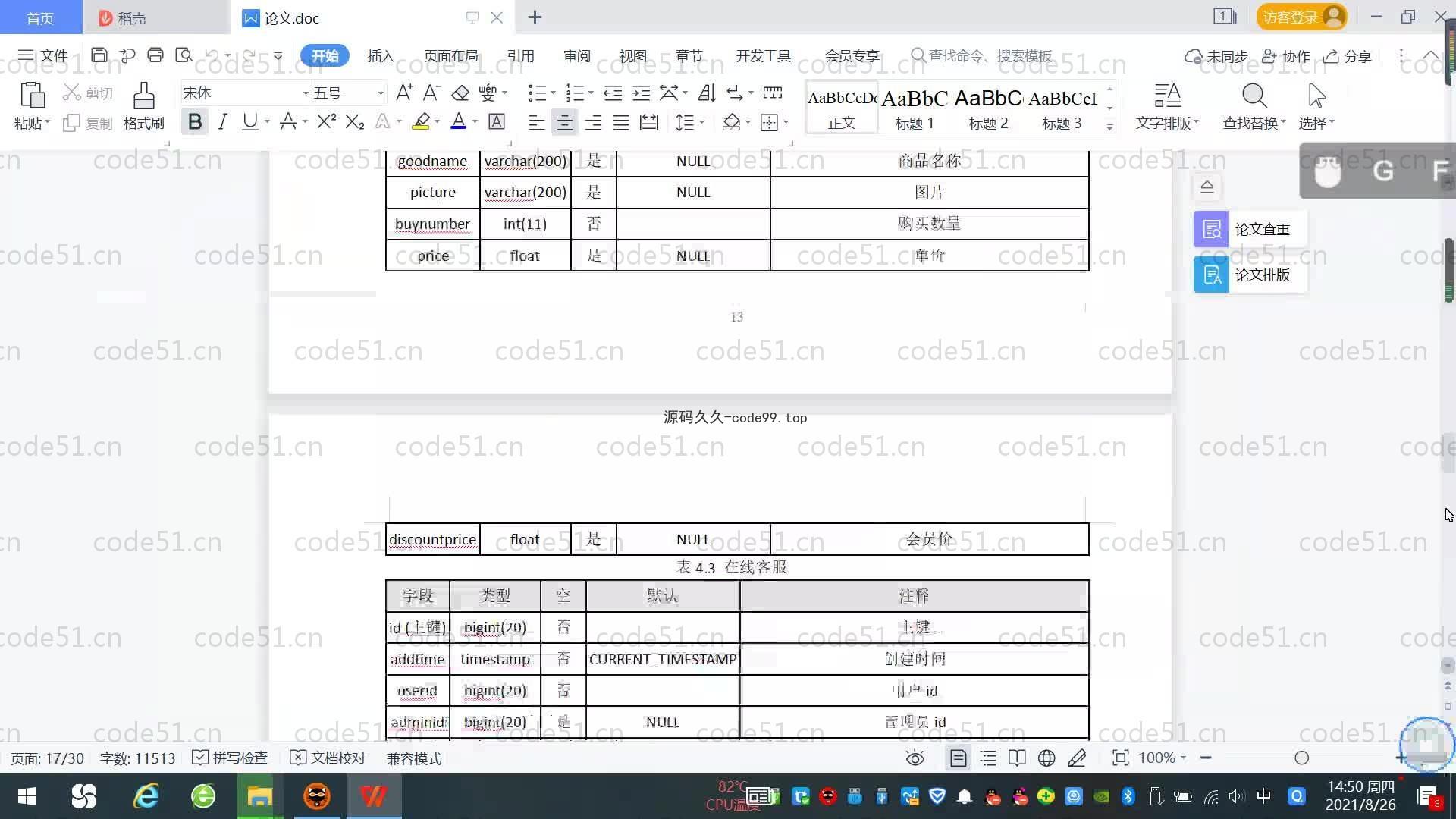Image resolution: width=1456 pixels, height=819 pixels.
Task: Switch to the 稻壳 tab
Action: (x=155, y=17)
